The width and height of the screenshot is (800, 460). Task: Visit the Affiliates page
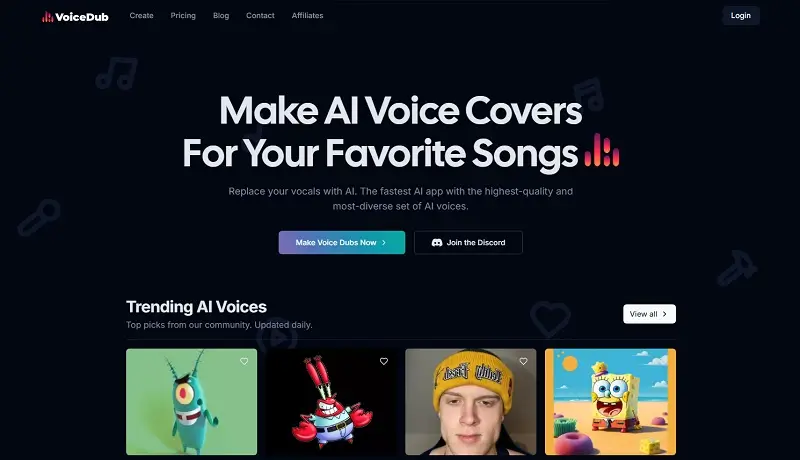(x=307, y=16)
